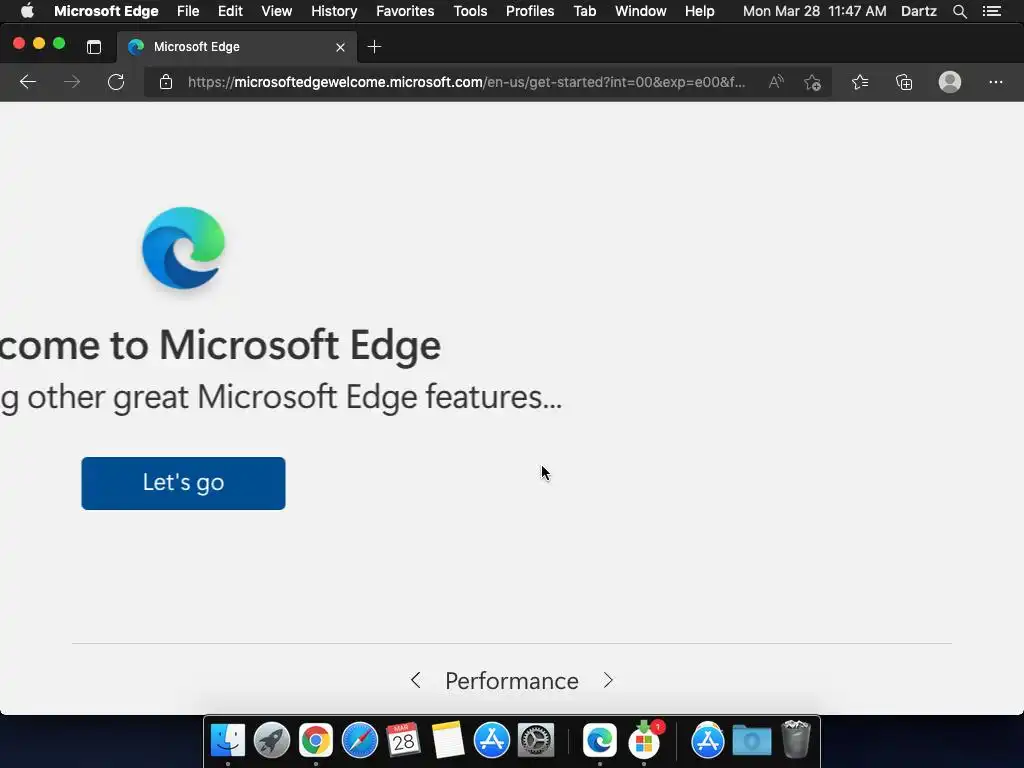Open the History menu

(334, 11)
